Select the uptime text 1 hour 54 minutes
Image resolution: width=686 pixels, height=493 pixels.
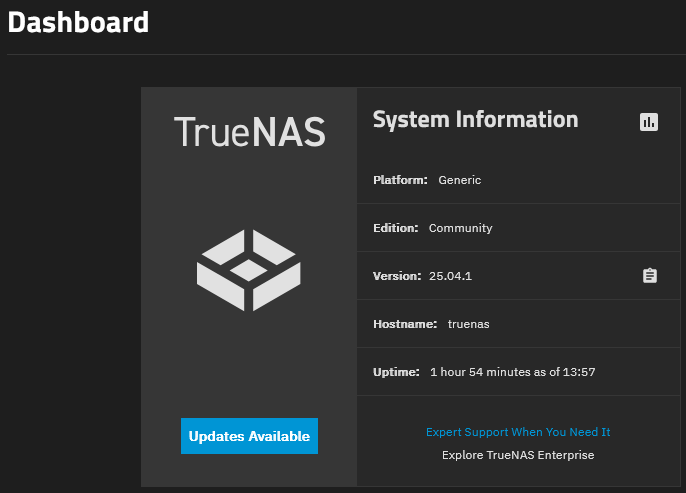coord(480,372)
